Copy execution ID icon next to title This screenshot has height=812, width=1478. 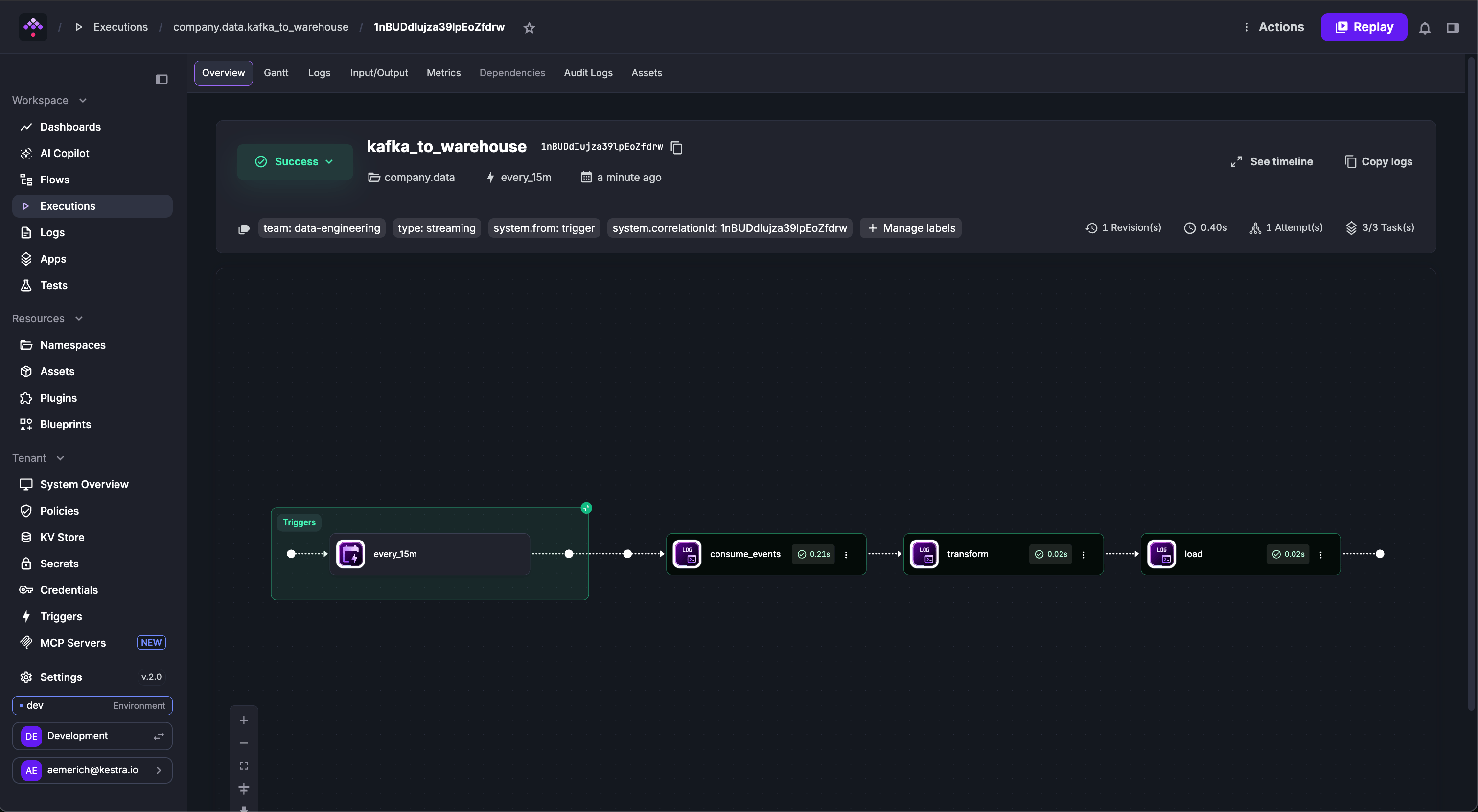point(676,147)
